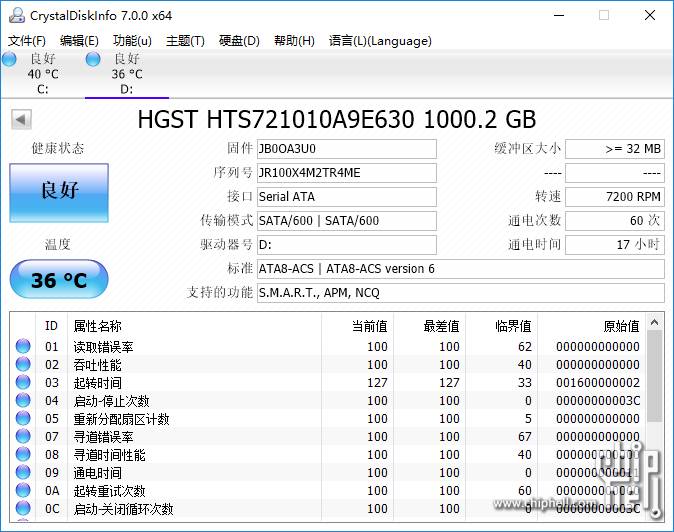Click the power-on count field 60 次
The width and height of the screenshot is (674, 532).
click(615, 221)
